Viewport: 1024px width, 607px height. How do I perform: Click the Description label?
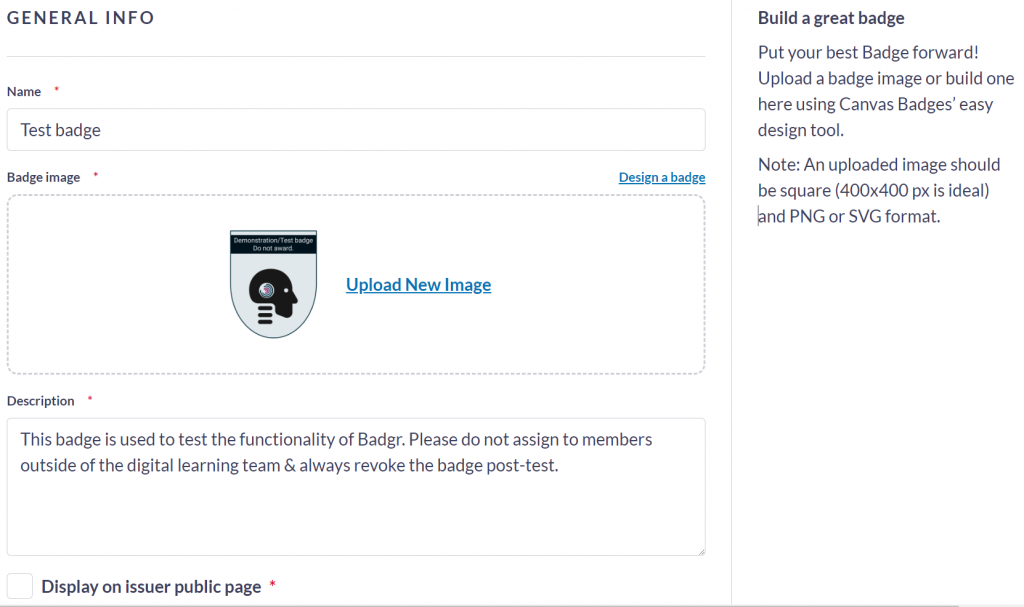pos(40,401)
